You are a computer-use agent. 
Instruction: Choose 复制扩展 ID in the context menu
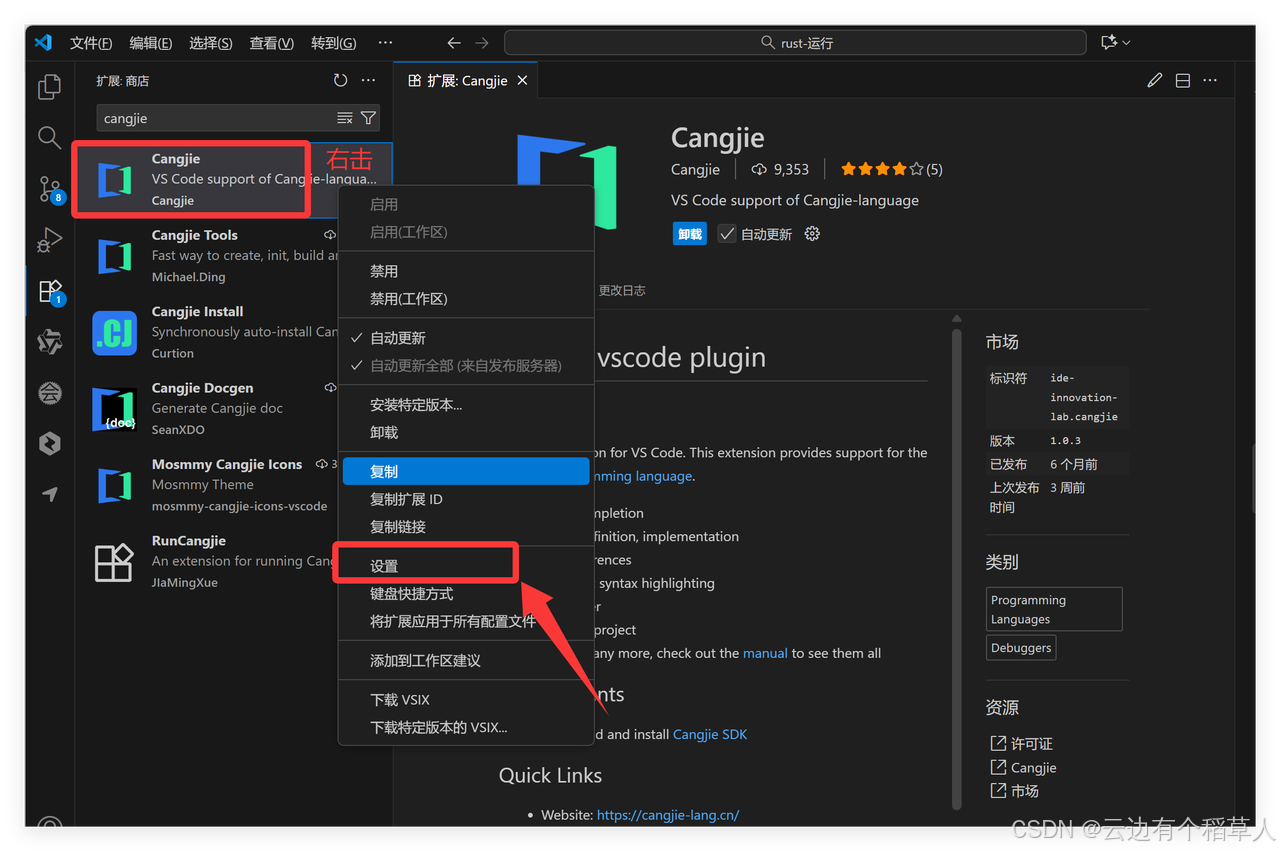(x=466, y=499)
